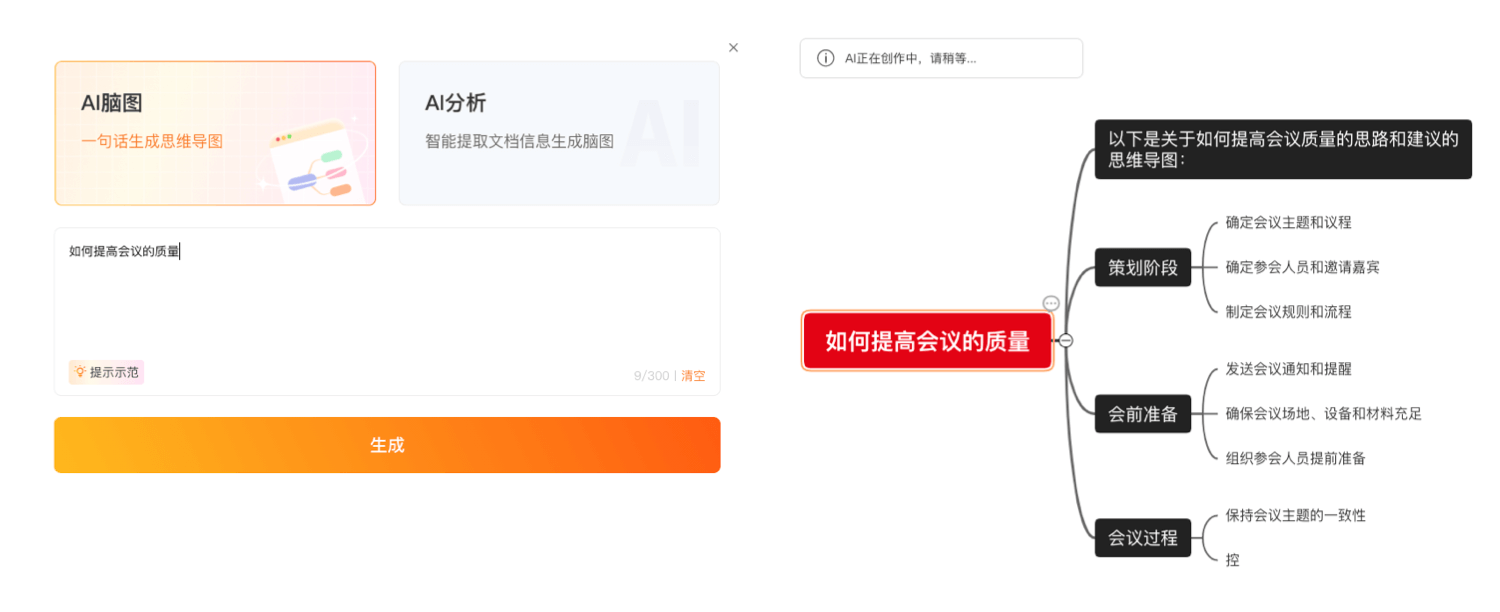The width and height of the screenshot is (1500, 612).
Task: Select the red central topic 如何提高会议的质量
Action: [x=928, y=341]
